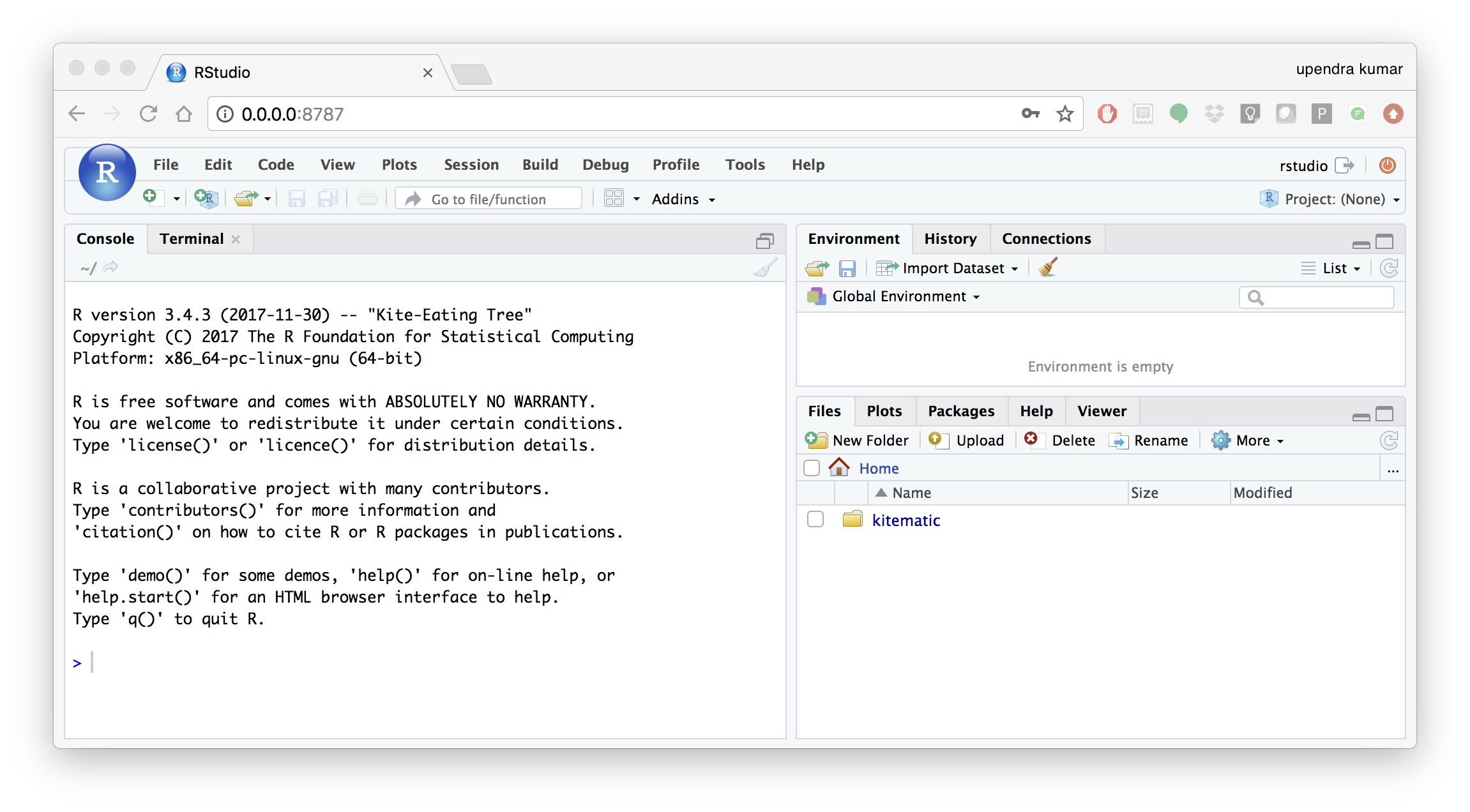
Task: Click the Load workspace folder icon
Action: coord(817,268)
